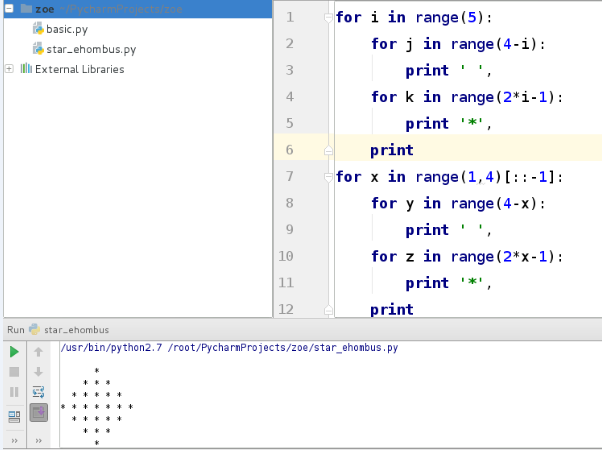Expand External Libraries node
This screenshot has width=602, height=450.
point(9,69)
